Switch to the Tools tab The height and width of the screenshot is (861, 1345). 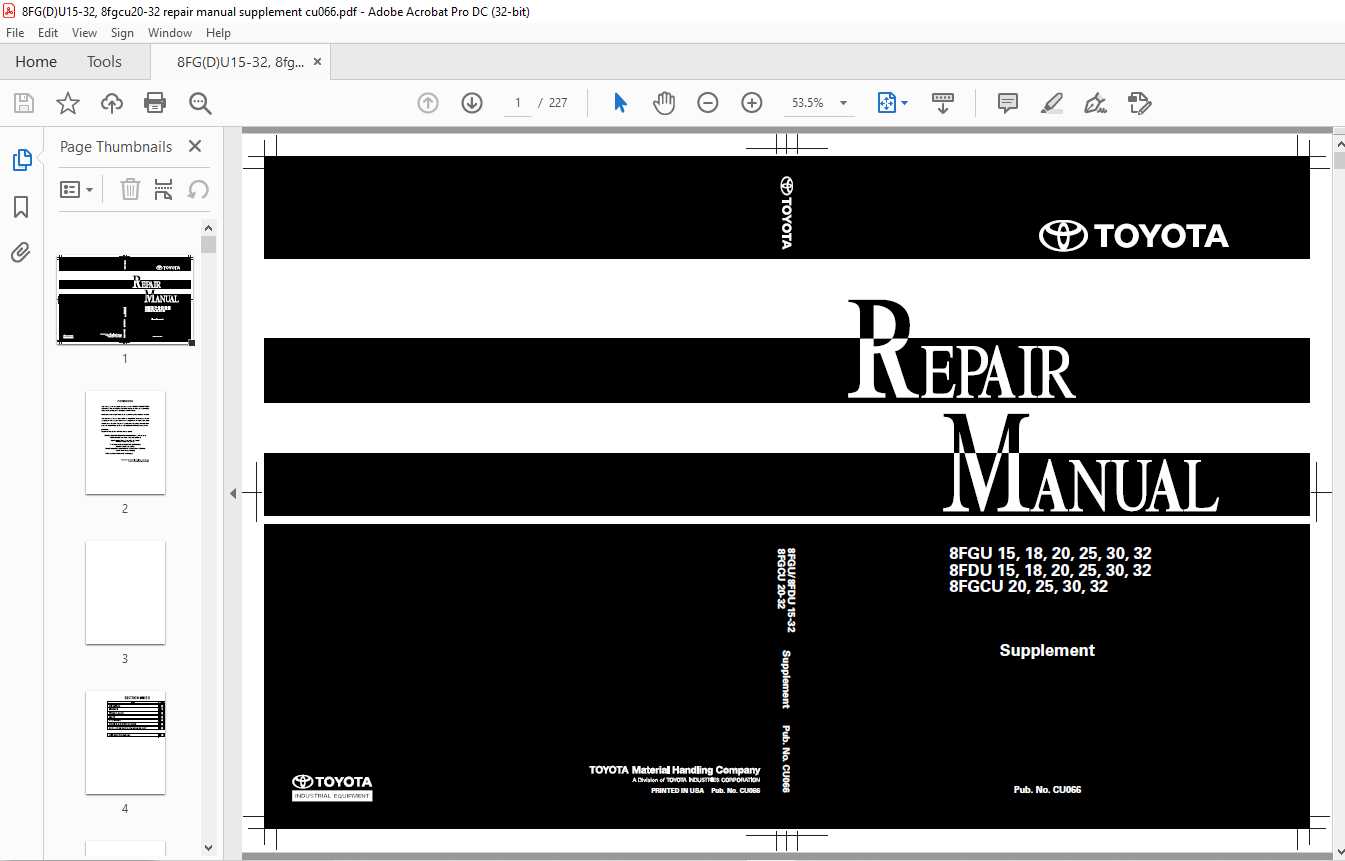click(x=104, y=62)
